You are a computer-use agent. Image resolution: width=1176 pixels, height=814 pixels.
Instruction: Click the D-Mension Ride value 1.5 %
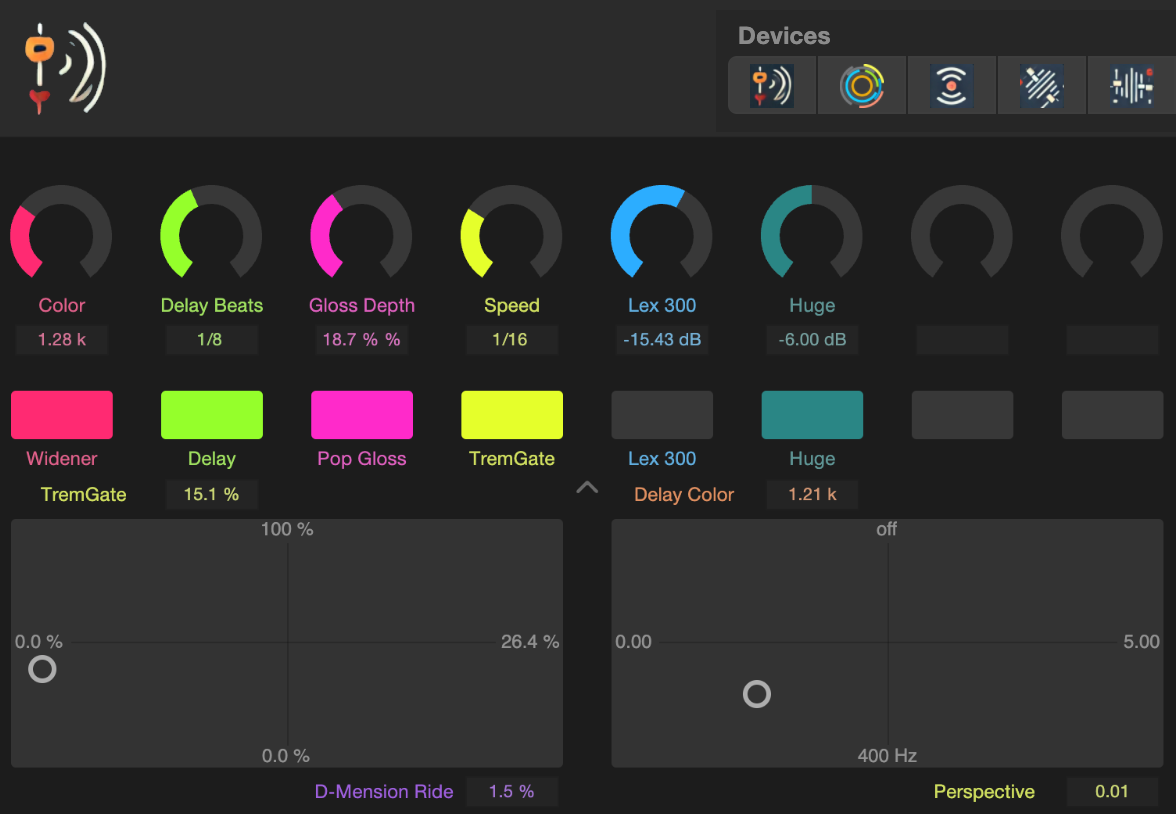512,791
